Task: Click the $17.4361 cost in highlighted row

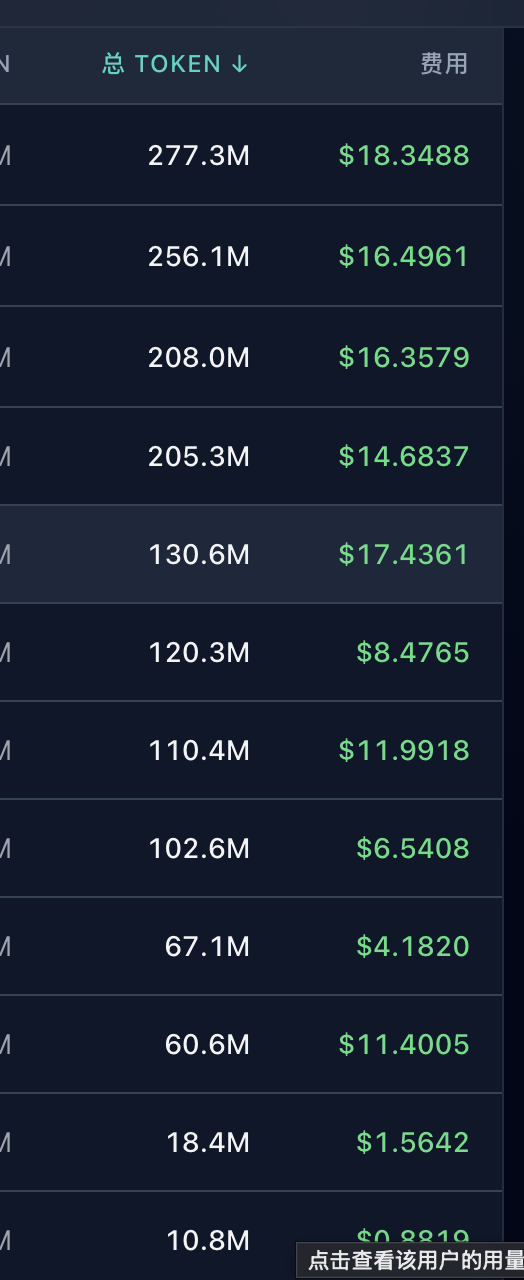Action: 404,554
